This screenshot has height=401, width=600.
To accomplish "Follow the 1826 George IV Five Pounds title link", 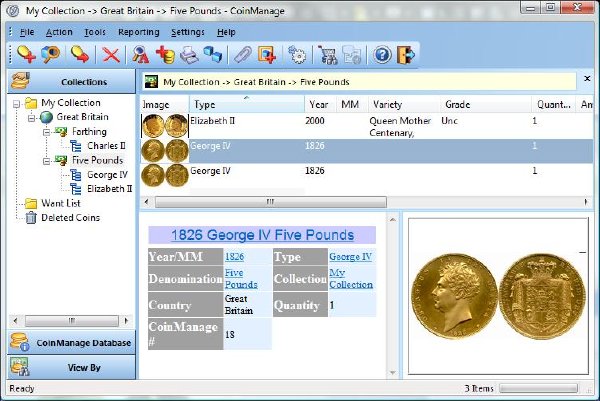I will 262,235.
